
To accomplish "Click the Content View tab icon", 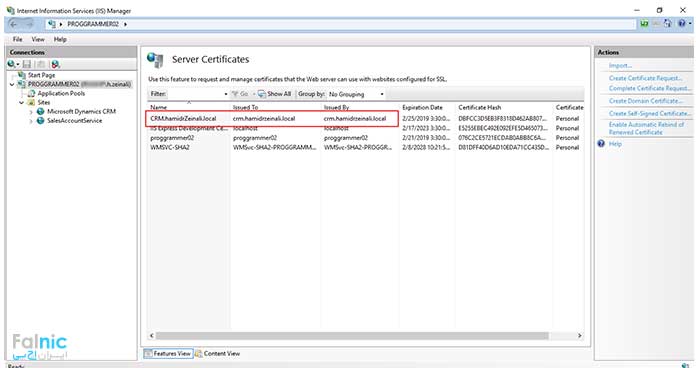I will coord(198,353).
